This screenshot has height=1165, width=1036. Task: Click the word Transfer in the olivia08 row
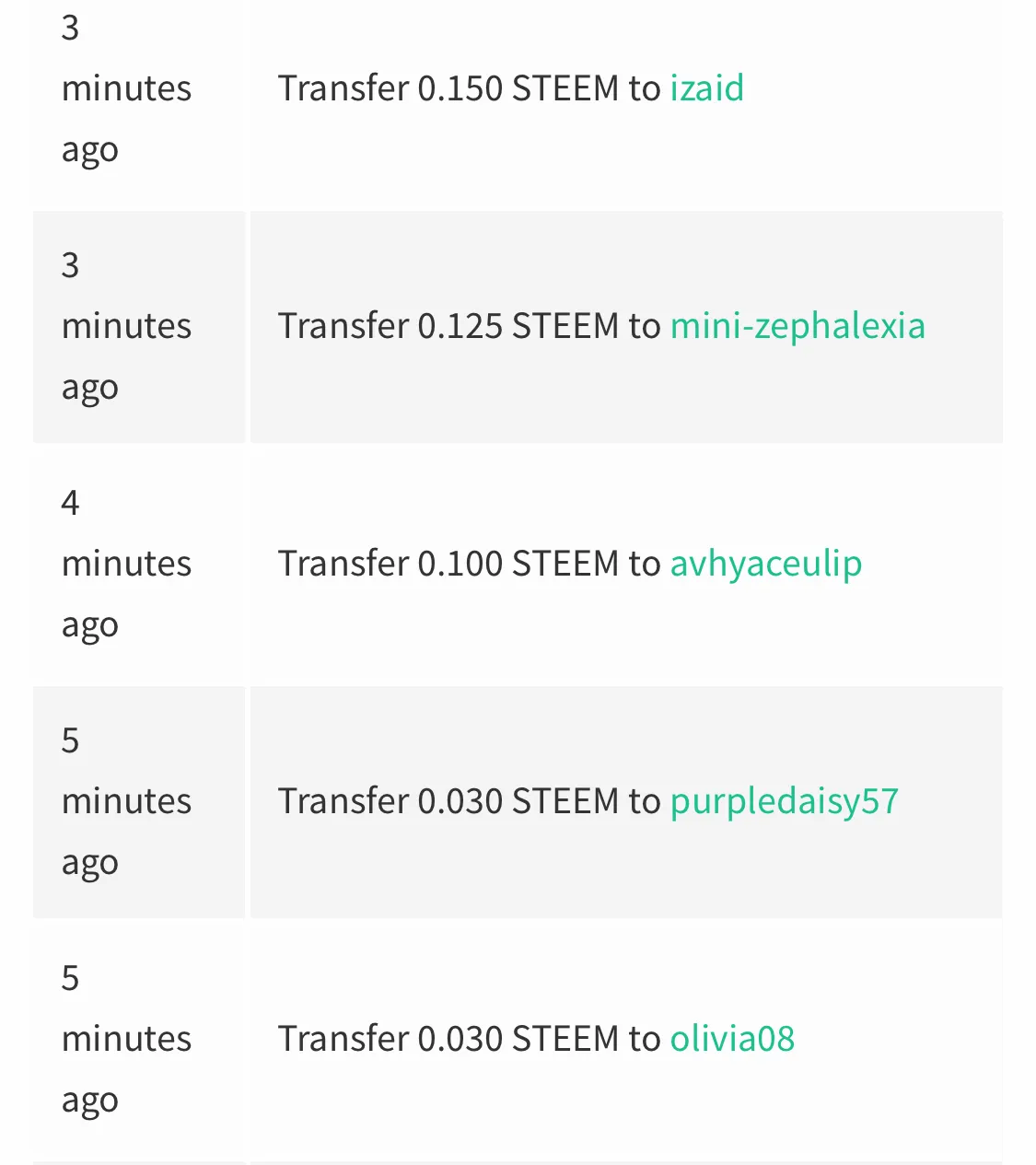343,1039
